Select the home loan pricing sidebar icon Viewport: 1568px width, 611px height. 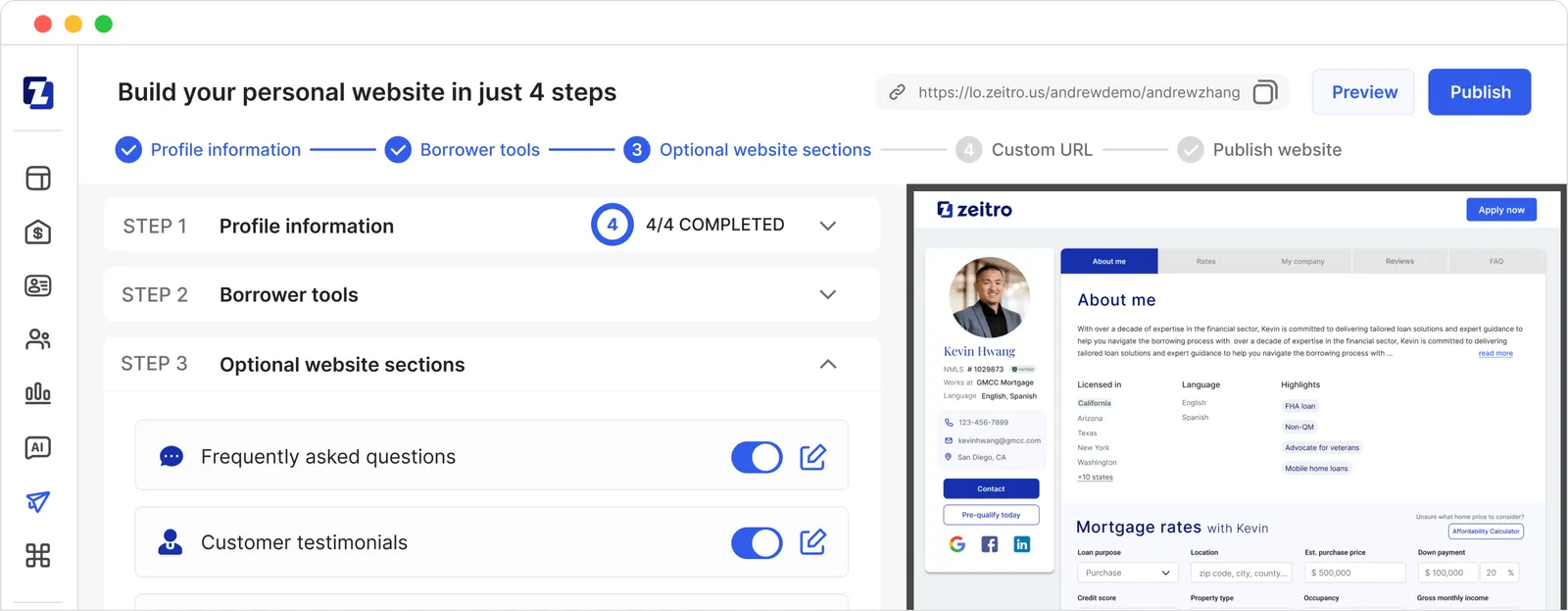coord(37,232)
